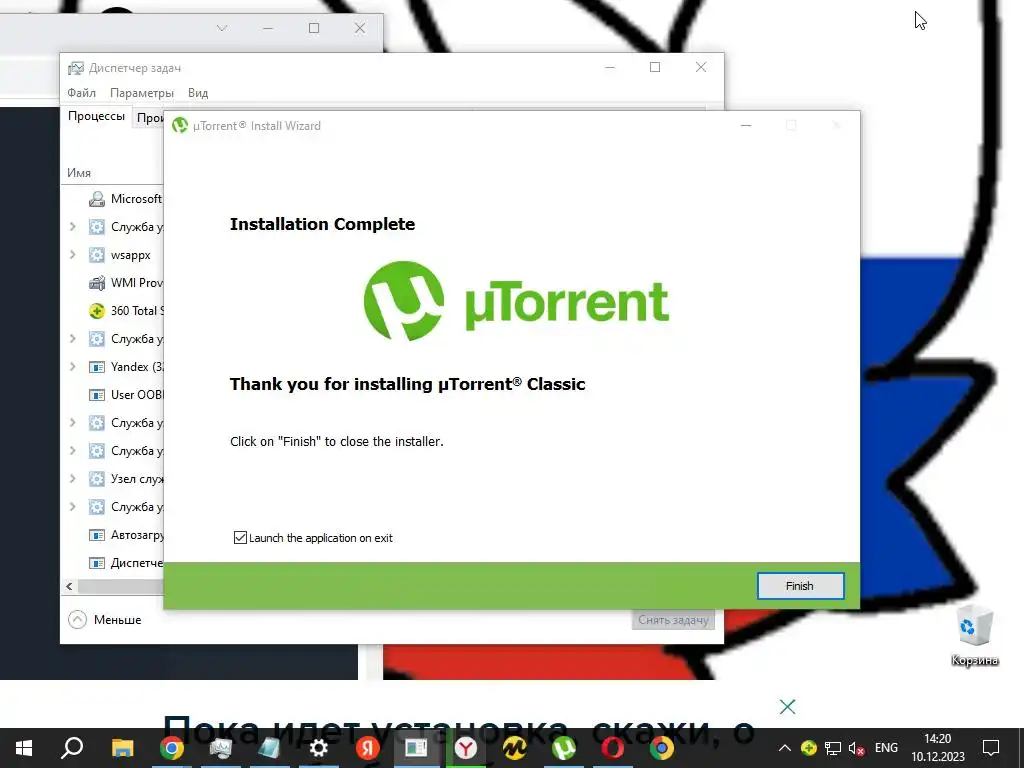The width and height of the screenshot is (1024, 768).
Task: Open the clock showing 14:20
Action: coord(938,748)
